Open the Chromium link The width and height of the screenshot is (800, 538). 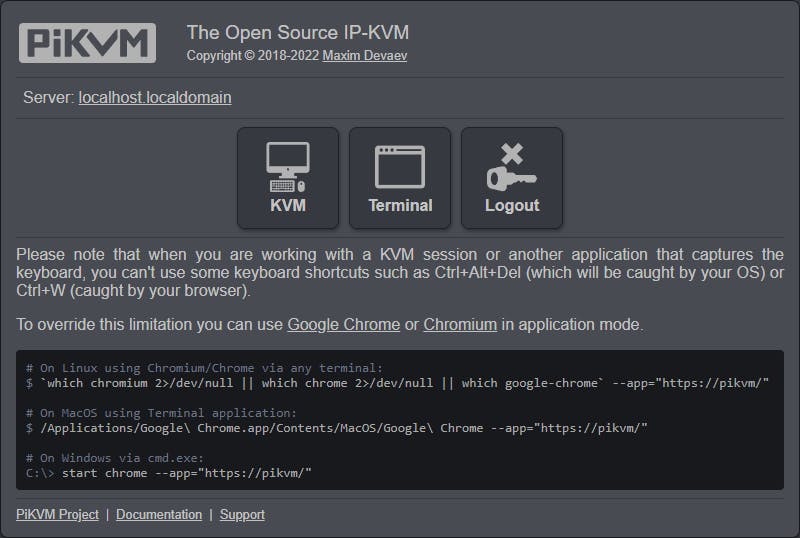pyautogui.click(x=460, y=325)
